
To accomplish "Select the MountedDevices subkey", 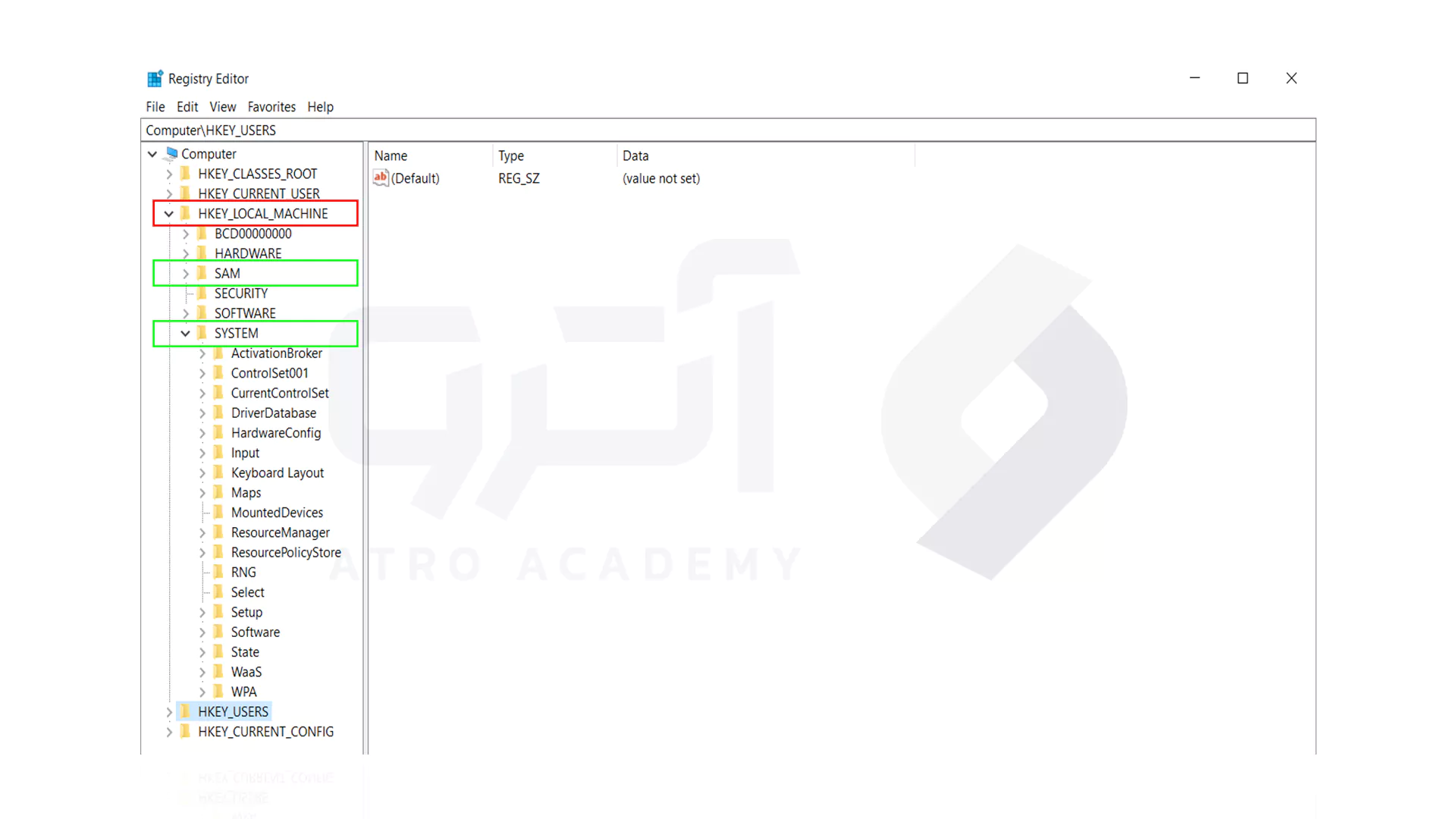I will coord(277,512).
